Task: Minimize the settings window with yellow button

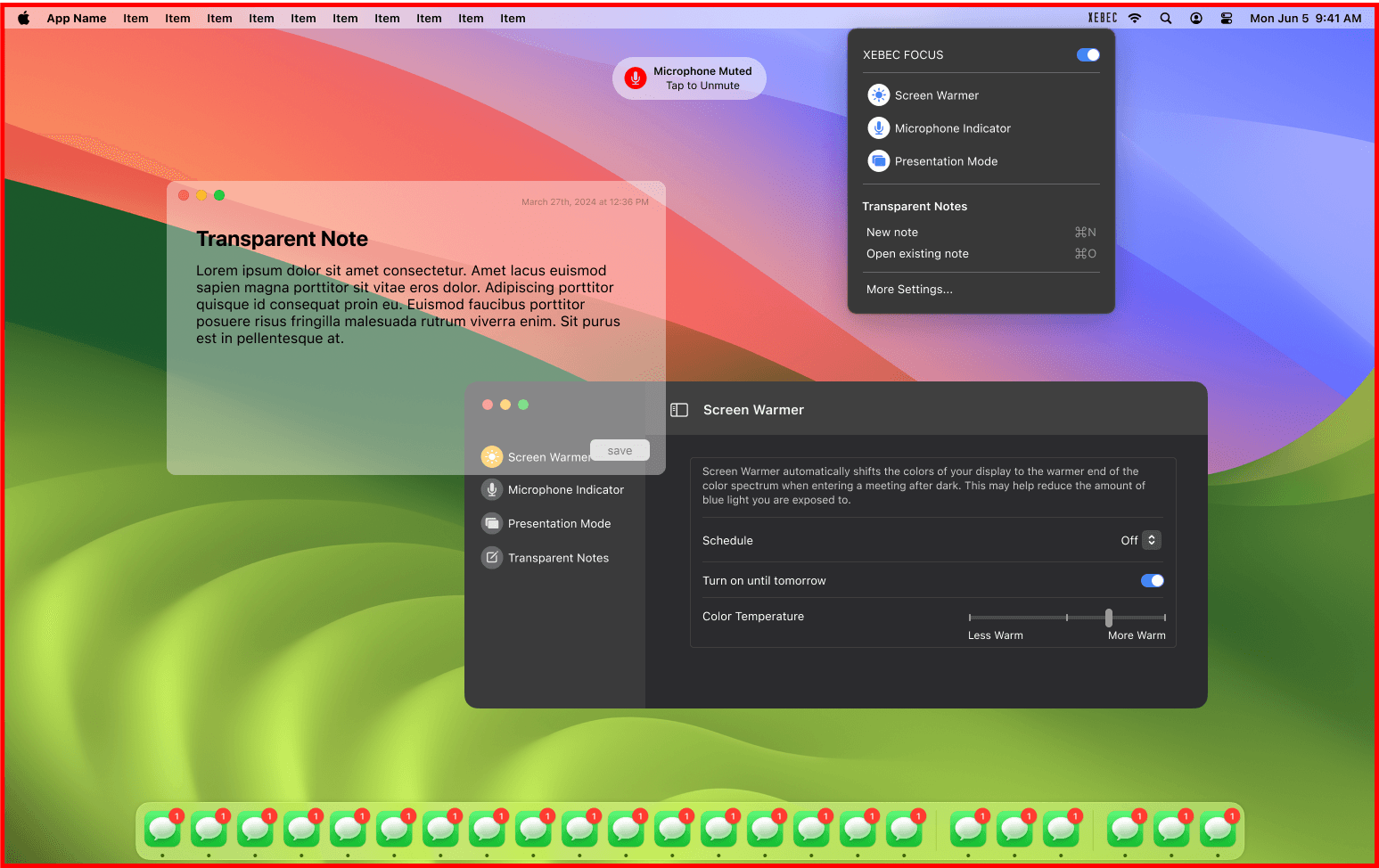Action: (505, 405)
